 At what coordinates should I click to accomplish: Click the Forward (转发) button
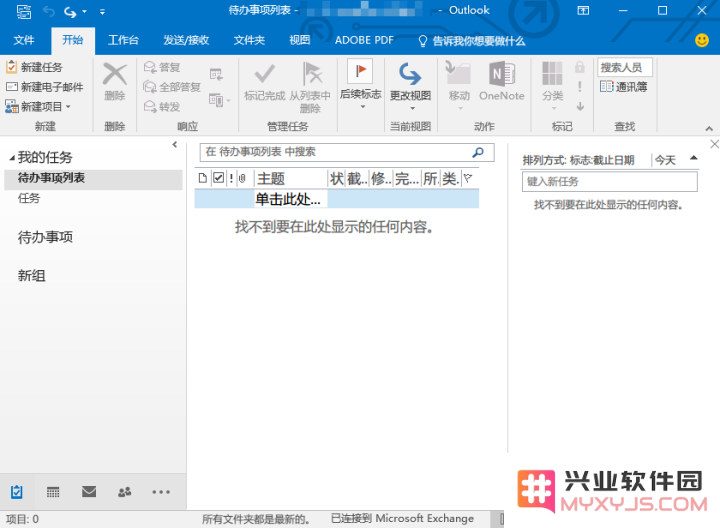(x=162, y=107)
